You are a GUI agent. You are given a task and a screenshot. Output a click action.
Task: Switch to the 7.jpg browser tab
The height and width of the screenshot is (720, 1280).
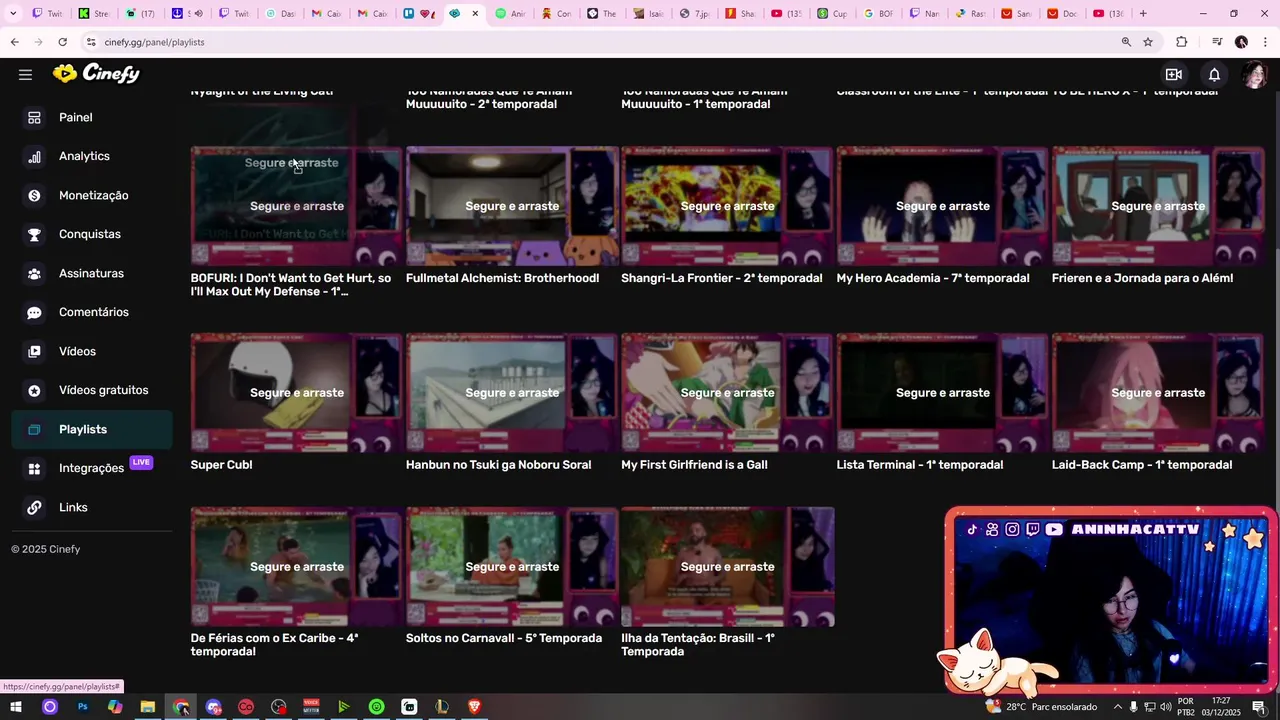coord(697,14)
